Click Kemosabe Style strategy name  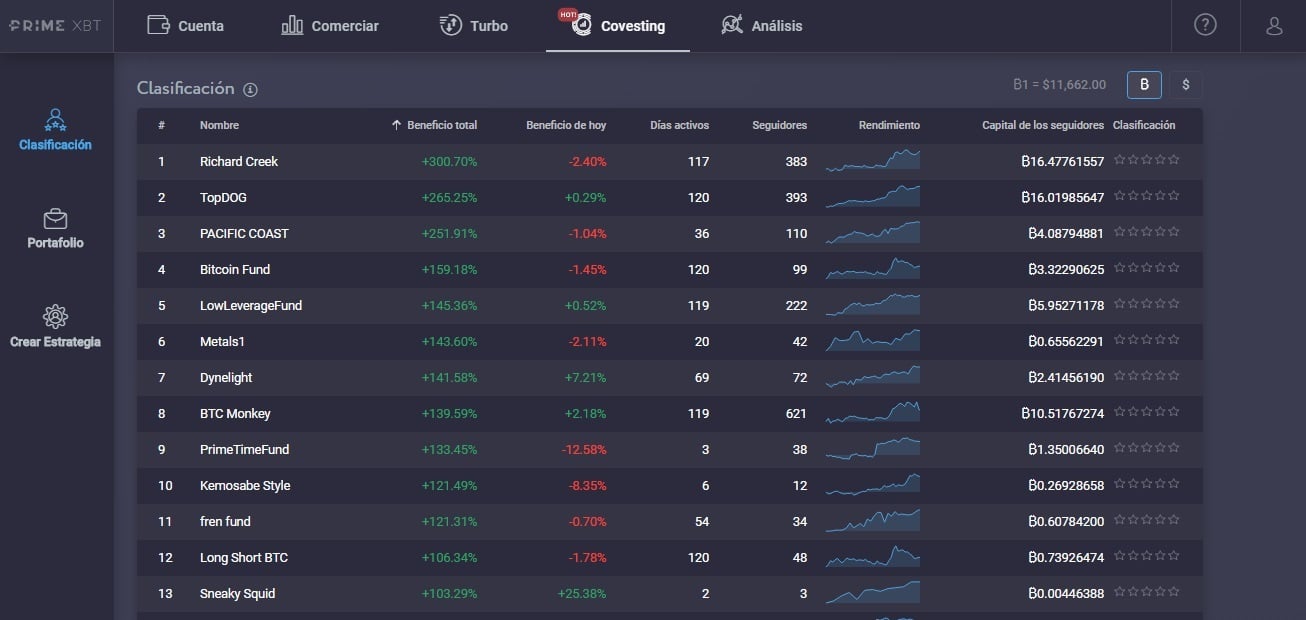[x=245, y=485]
